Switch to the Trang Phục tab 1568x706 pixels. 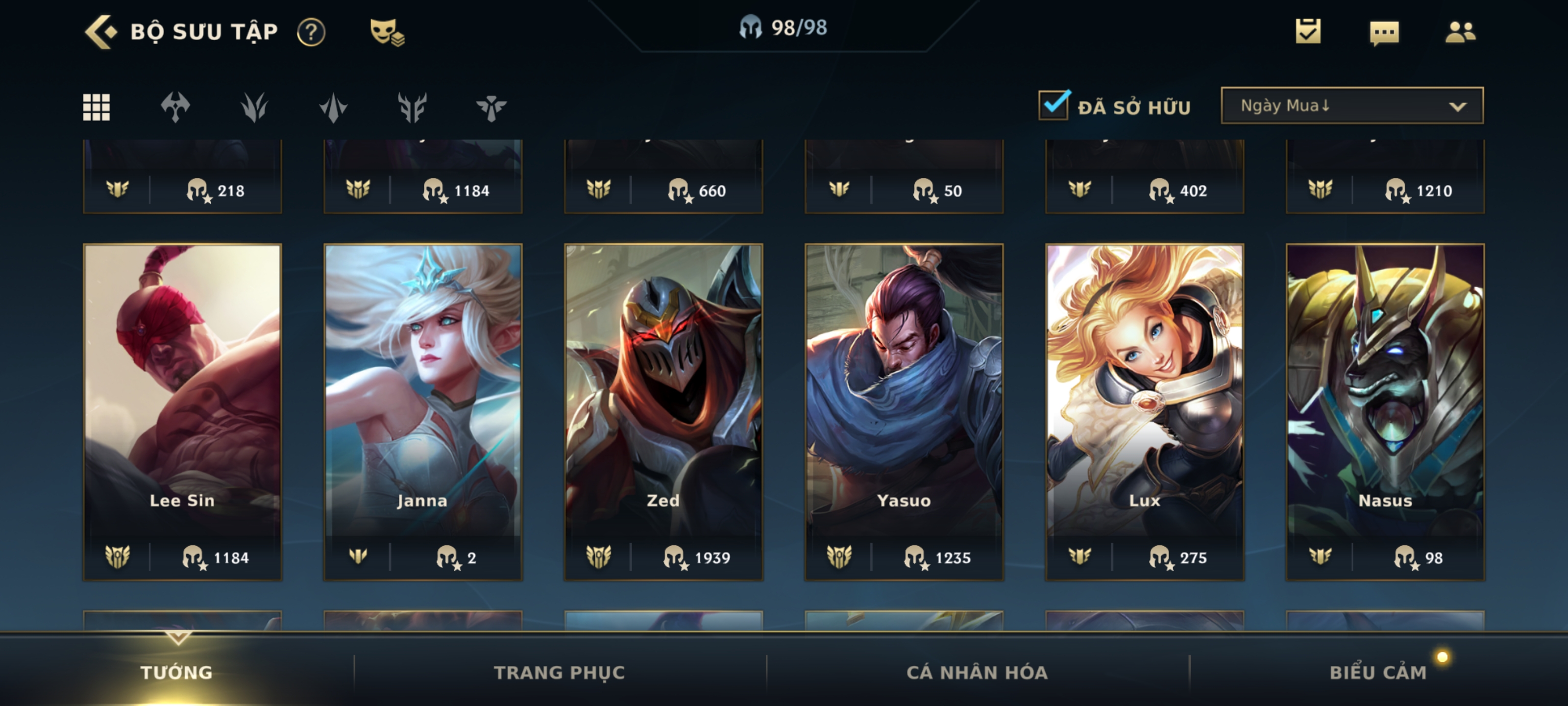pyautogui.click(x=559, y=672)
